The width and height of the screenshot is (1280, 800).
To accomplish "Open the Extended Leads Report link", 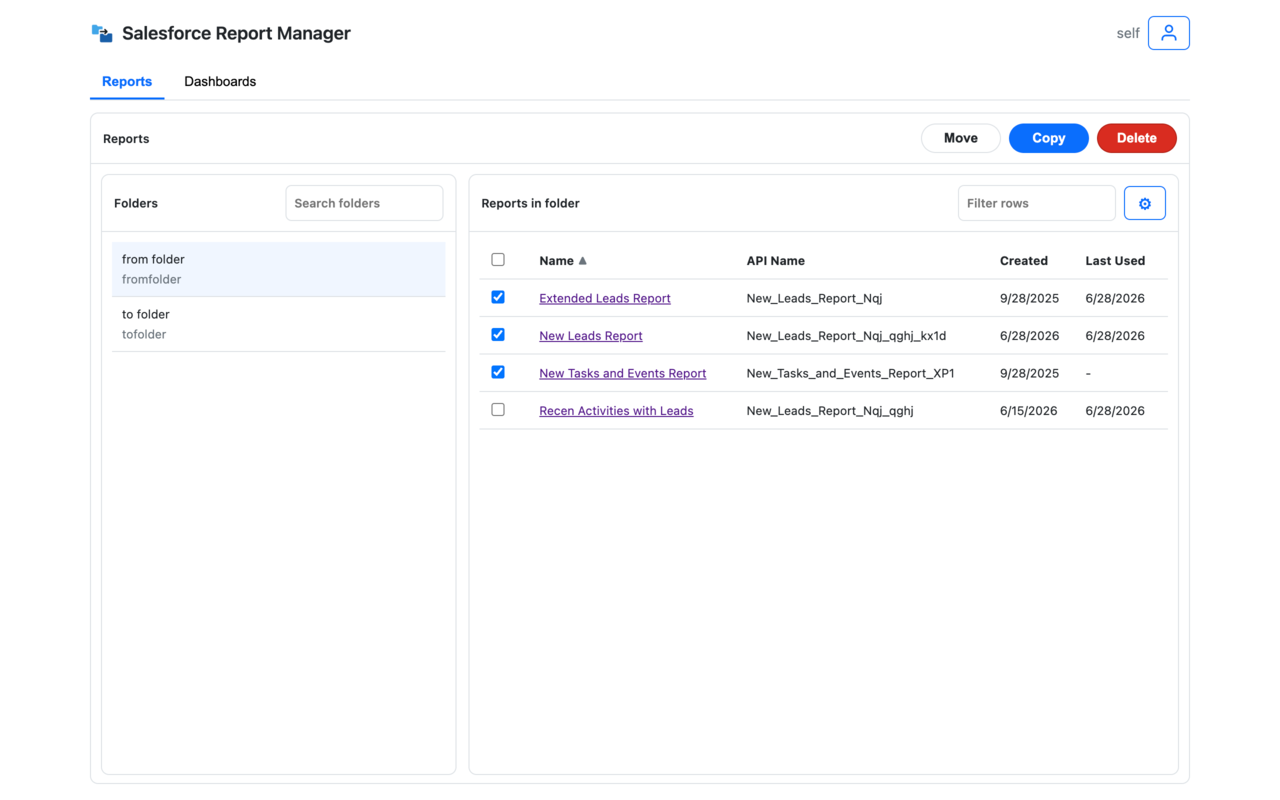I will click(605, 298).
